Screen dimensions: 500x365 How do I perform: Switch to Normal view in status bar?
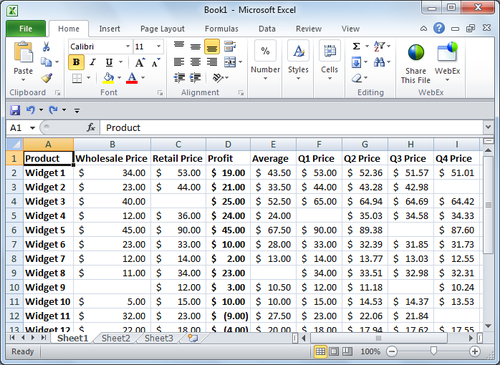point(320,351)
